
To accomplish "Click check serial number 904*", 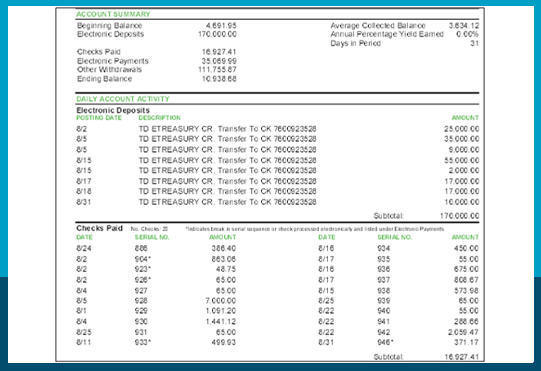I will (x=143, y=259).
